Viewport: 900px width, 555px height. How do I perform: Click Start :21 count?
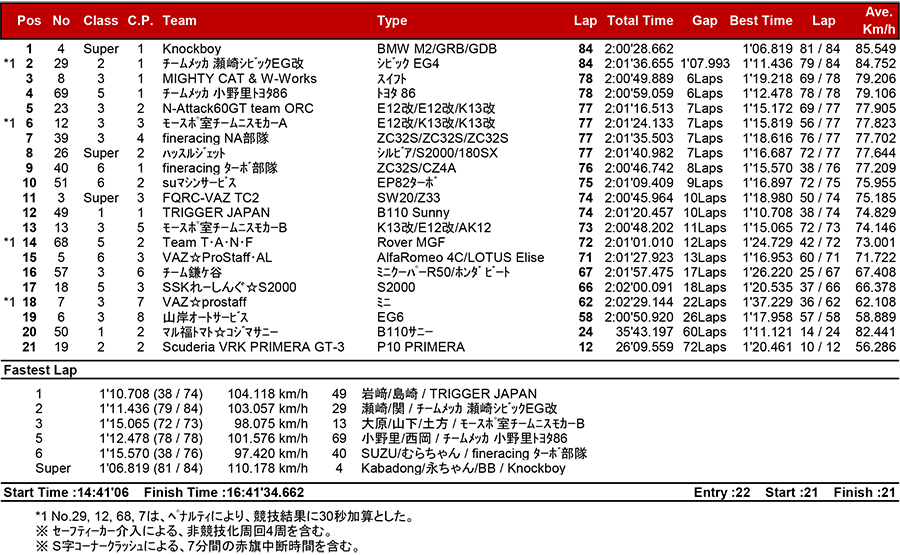(792, 492)
